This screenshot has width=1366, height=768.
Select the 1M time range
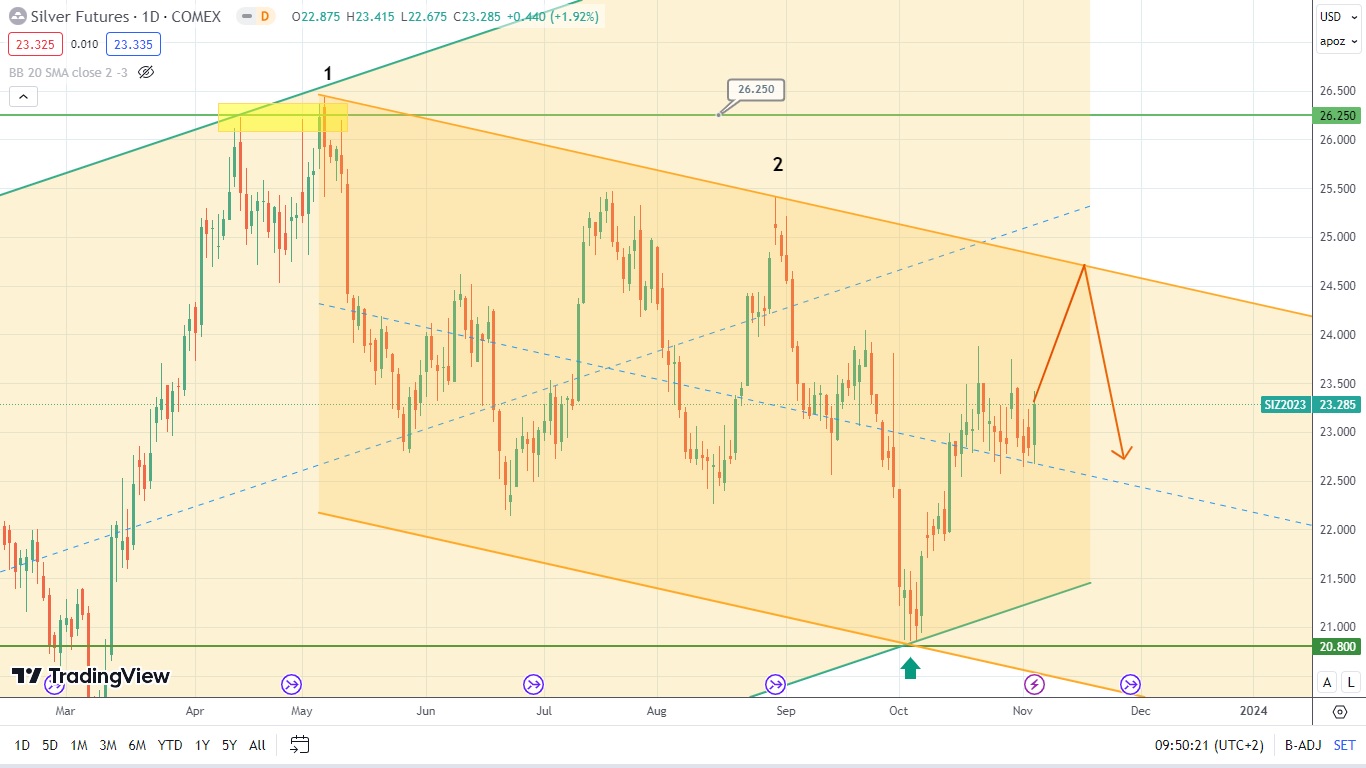[79, 745]
